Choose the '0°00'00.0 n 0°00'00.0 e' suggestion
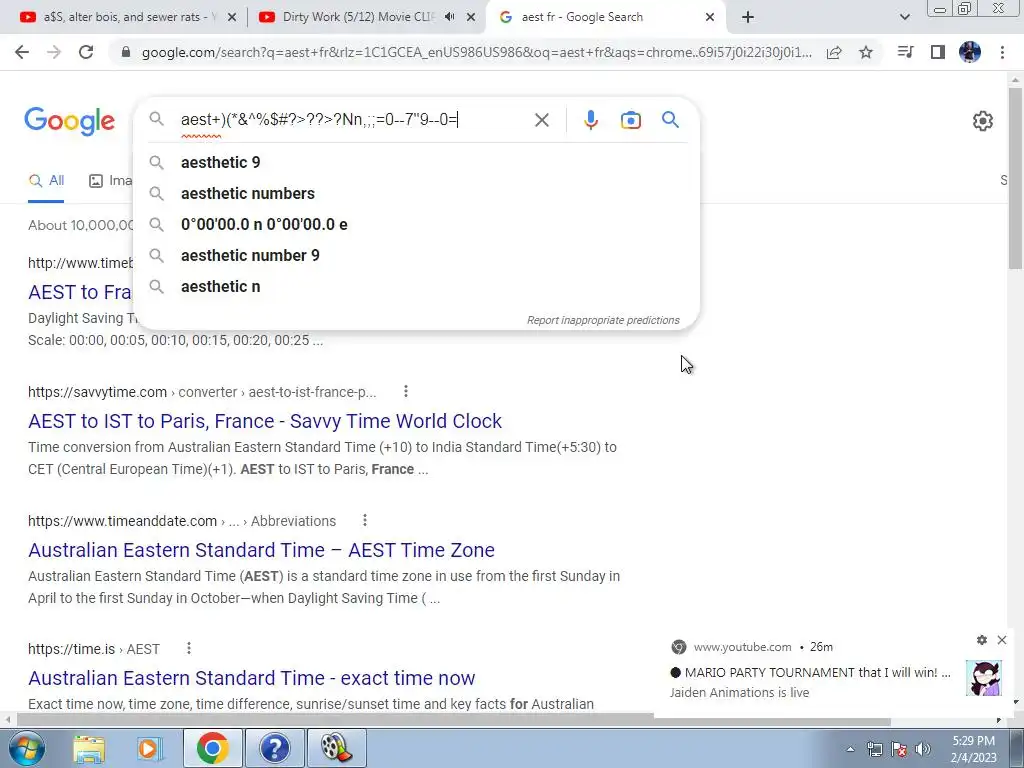 coord(416,224)
